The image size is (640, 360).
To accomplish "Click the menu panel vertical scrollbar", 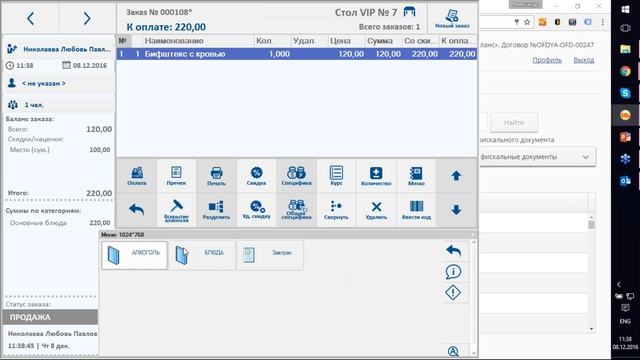I will (x=473, y=298).
